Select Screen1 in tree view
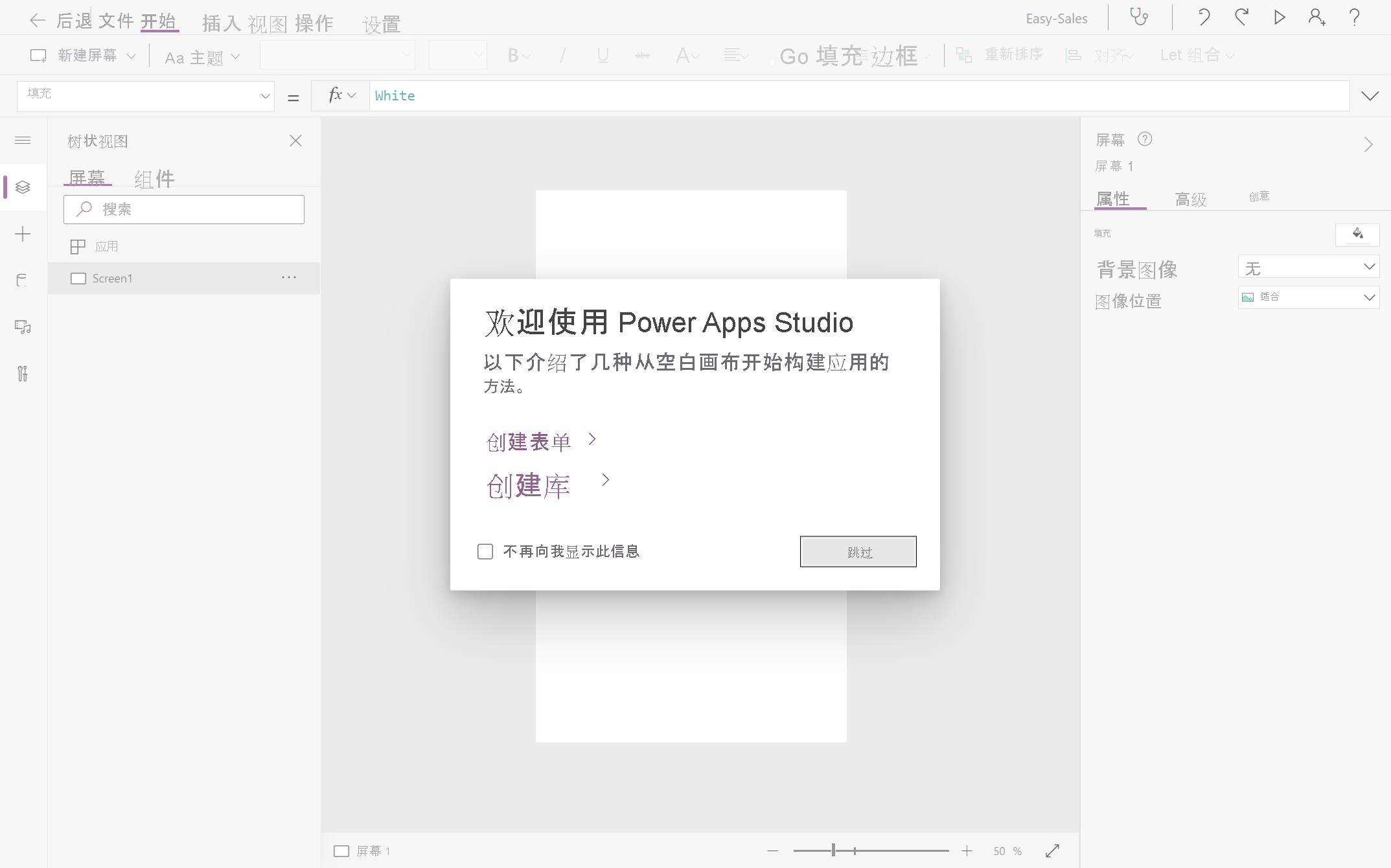The height and width of the screenshot is (868, 1391). click(x=184, y=279)
